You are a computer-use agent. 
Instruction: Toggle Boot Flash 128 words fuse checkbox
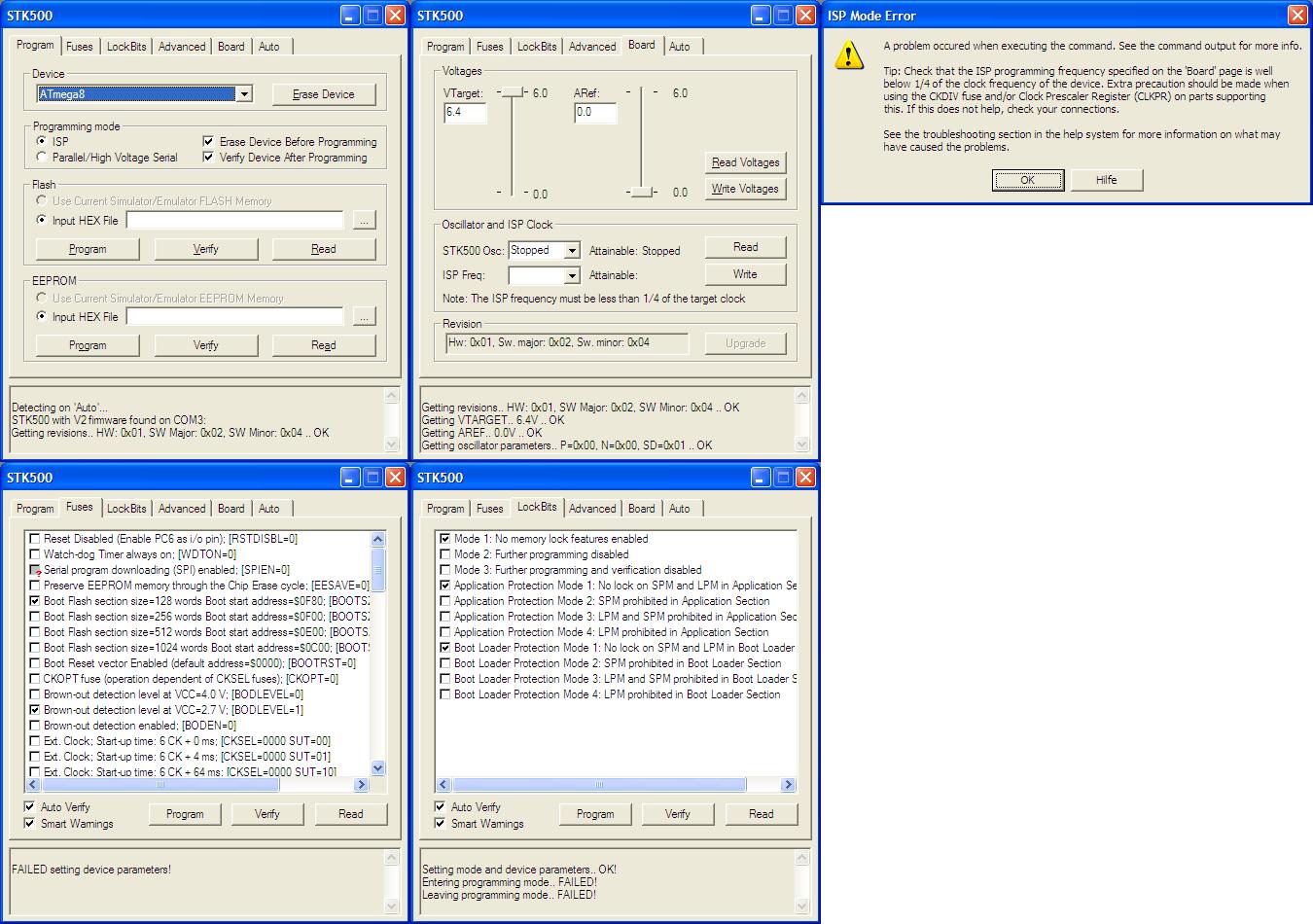pos(35,601)
